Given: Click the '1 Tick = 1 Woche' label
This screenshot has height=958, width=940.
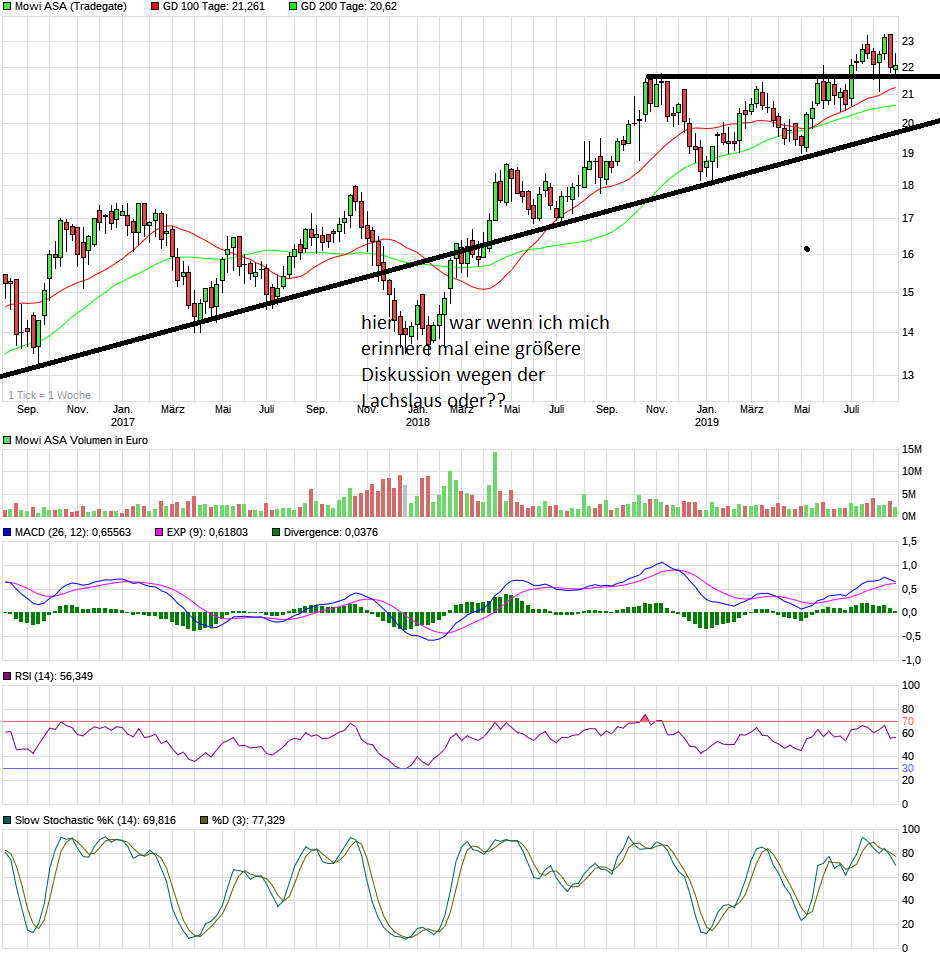Looking at the screenshot, I should pyautogui.click(x=49, y=396).
